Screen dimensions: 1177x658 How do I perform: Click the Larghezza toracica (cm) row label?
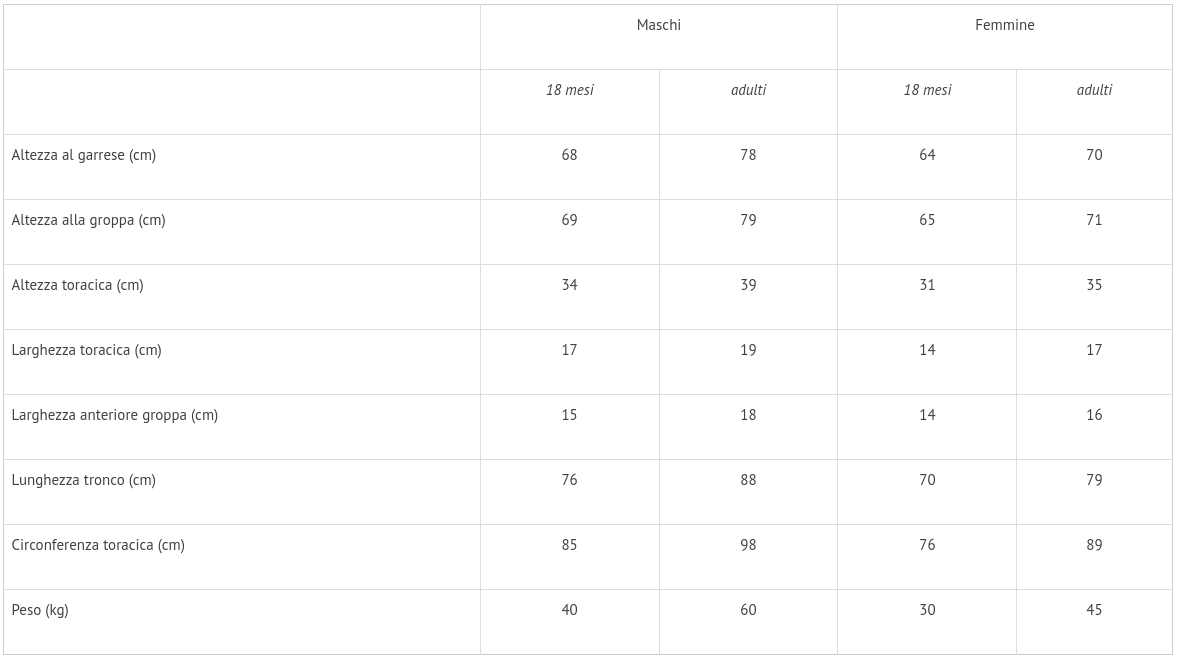(86, 350)
